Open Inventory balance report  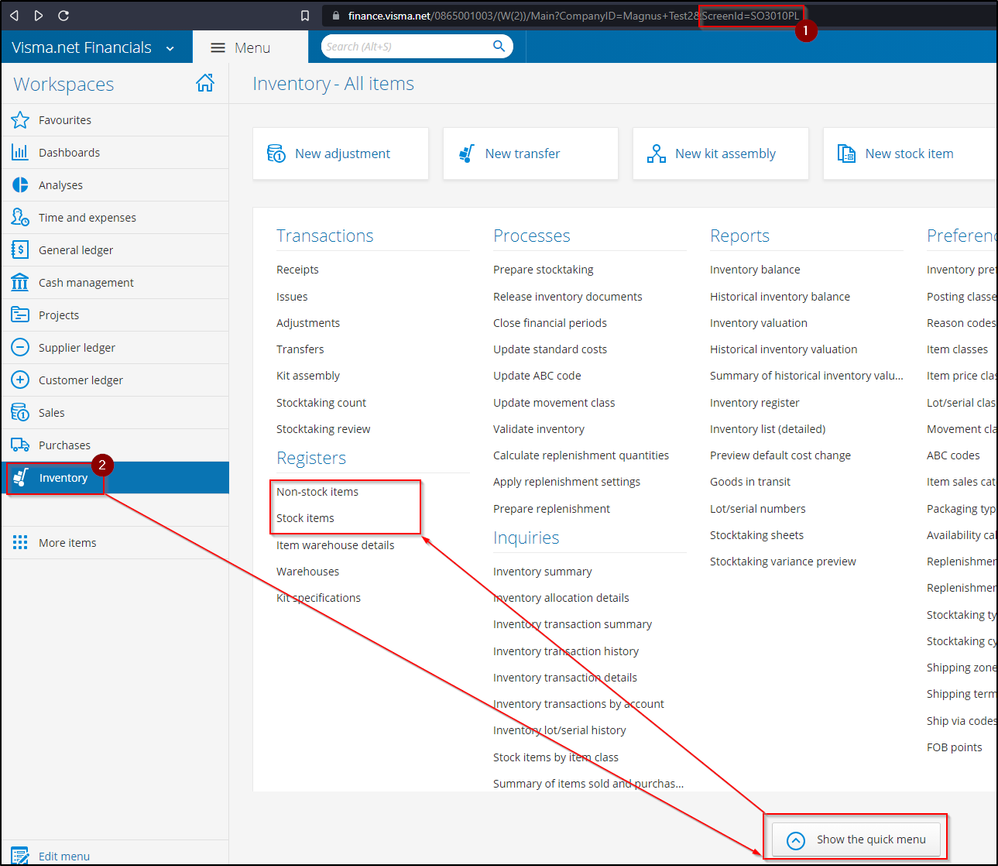click(x=755, y=269)
